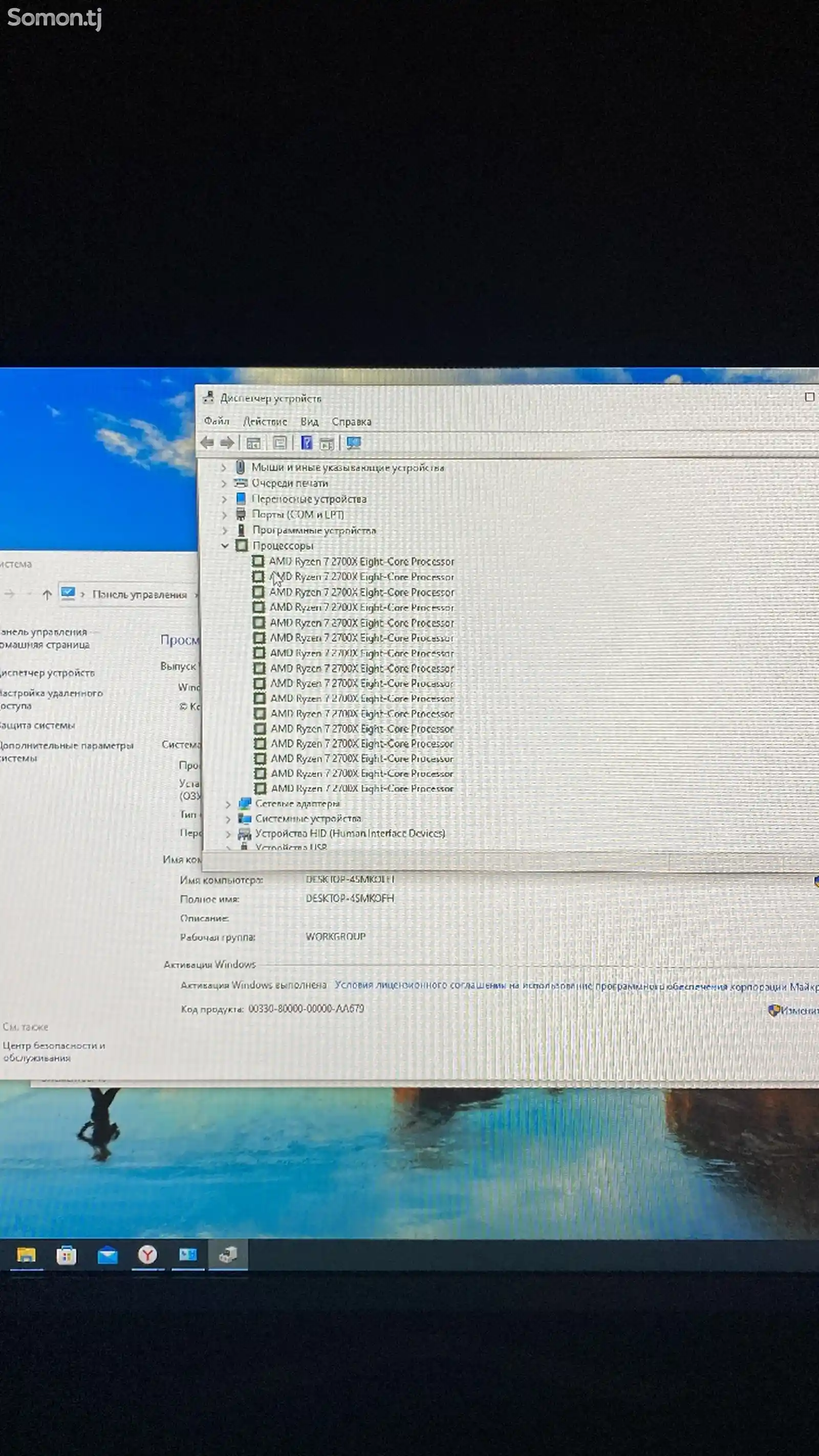Viewport: 819px width, 1456px height.
Task: Collapse the Процессоры node
Action: (225, 545)
